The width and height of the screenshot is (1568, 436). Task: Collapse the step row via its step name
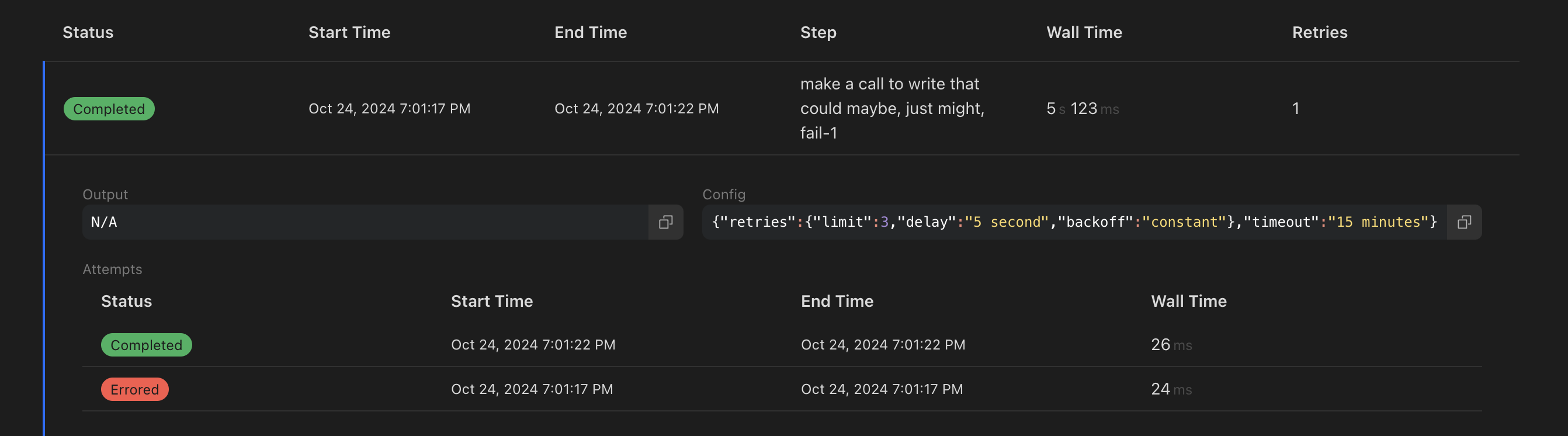click(891, 108)
